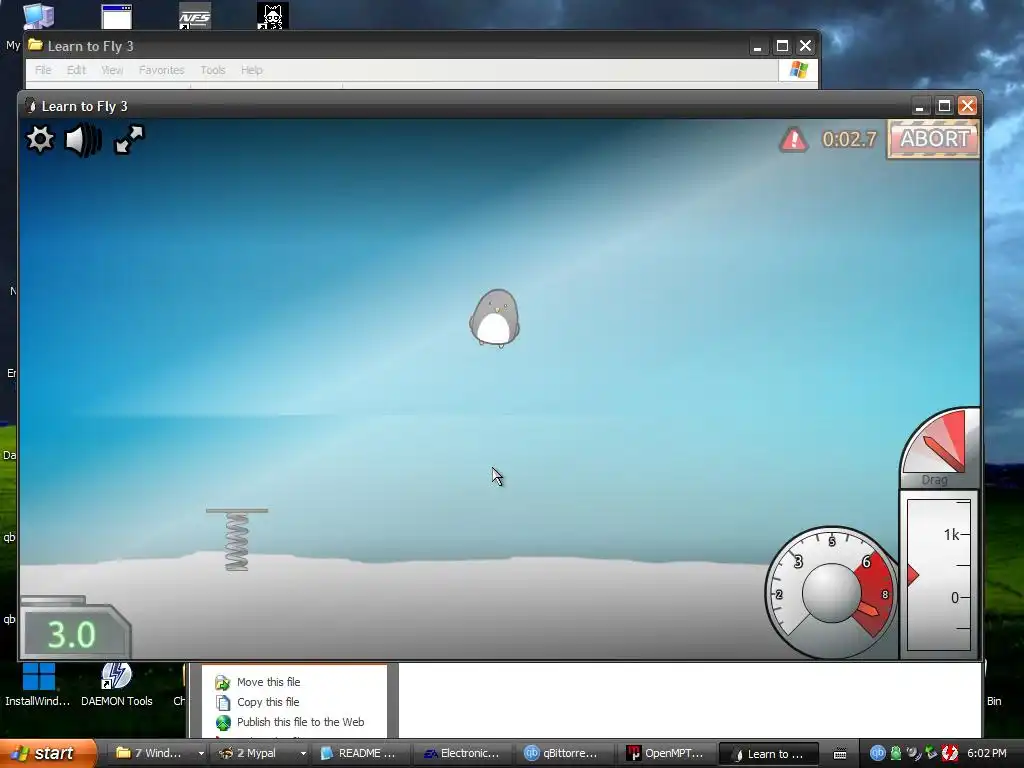1024x768 pixels.
Task: Open the game settings gear
Action: tap(40, 139)
